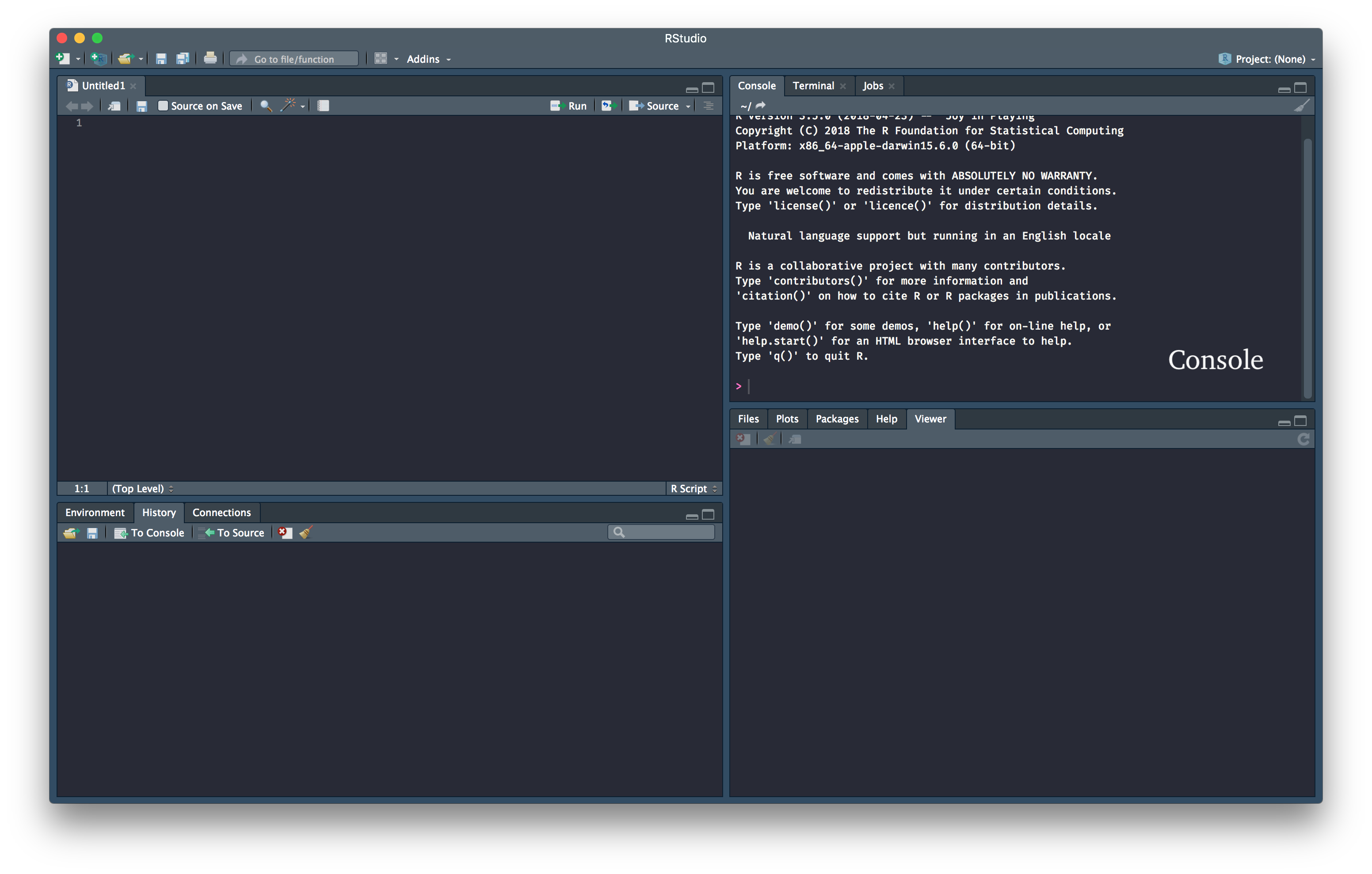Viewport: 1372px width, 874px height.
Task: Remove selected history entries icon
Action: (285, 532)
